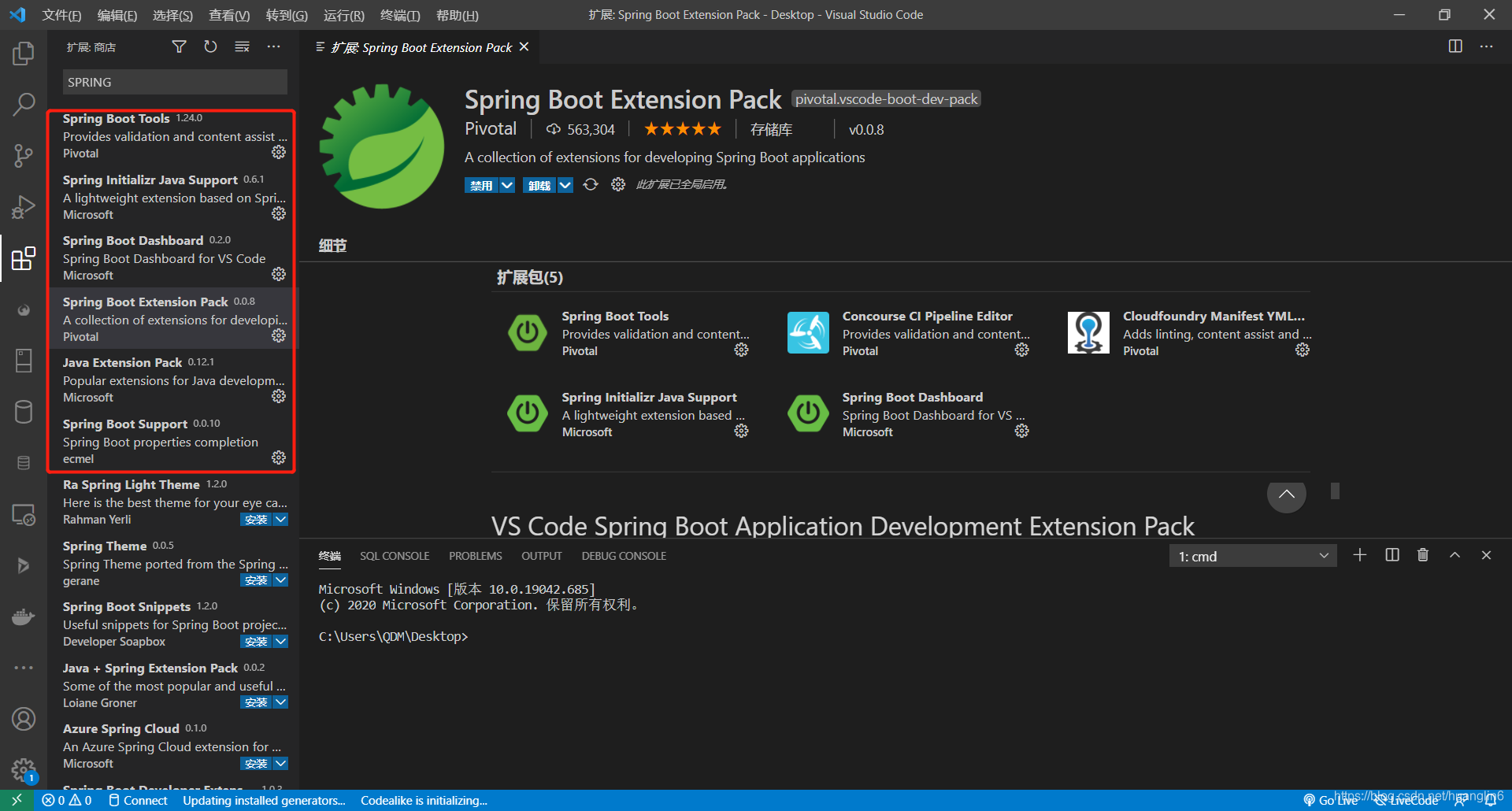
Task: Kill terminal with the trash icon
Action: (x=1423, y=555)
